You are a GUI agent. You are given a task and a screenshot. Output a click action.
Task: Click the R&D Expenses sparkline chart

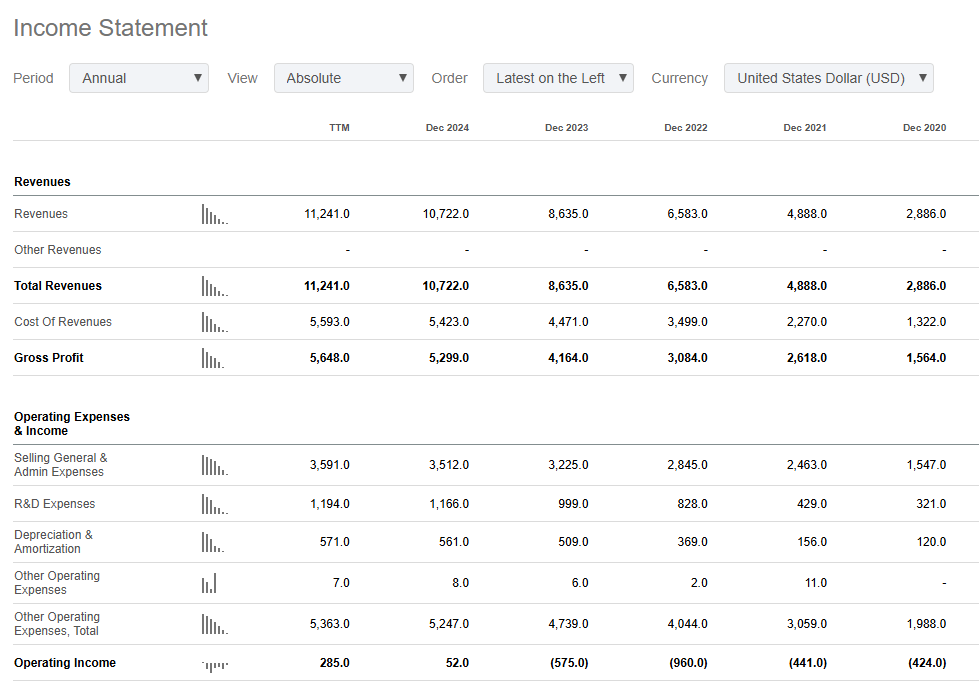214,504
